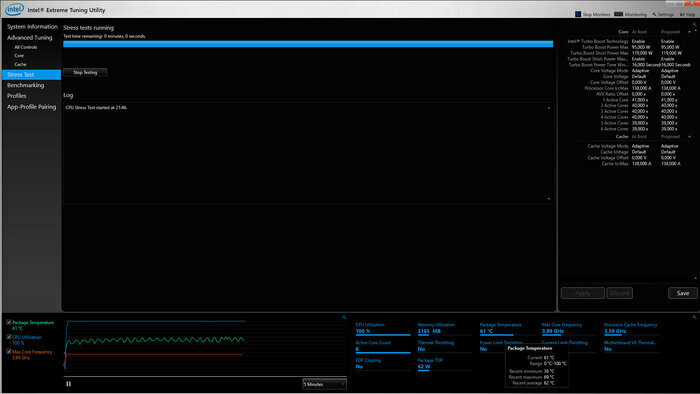Viewport: 700px width, 394px height.
Task: Collapse the Cache settings section
Action: 689,137
